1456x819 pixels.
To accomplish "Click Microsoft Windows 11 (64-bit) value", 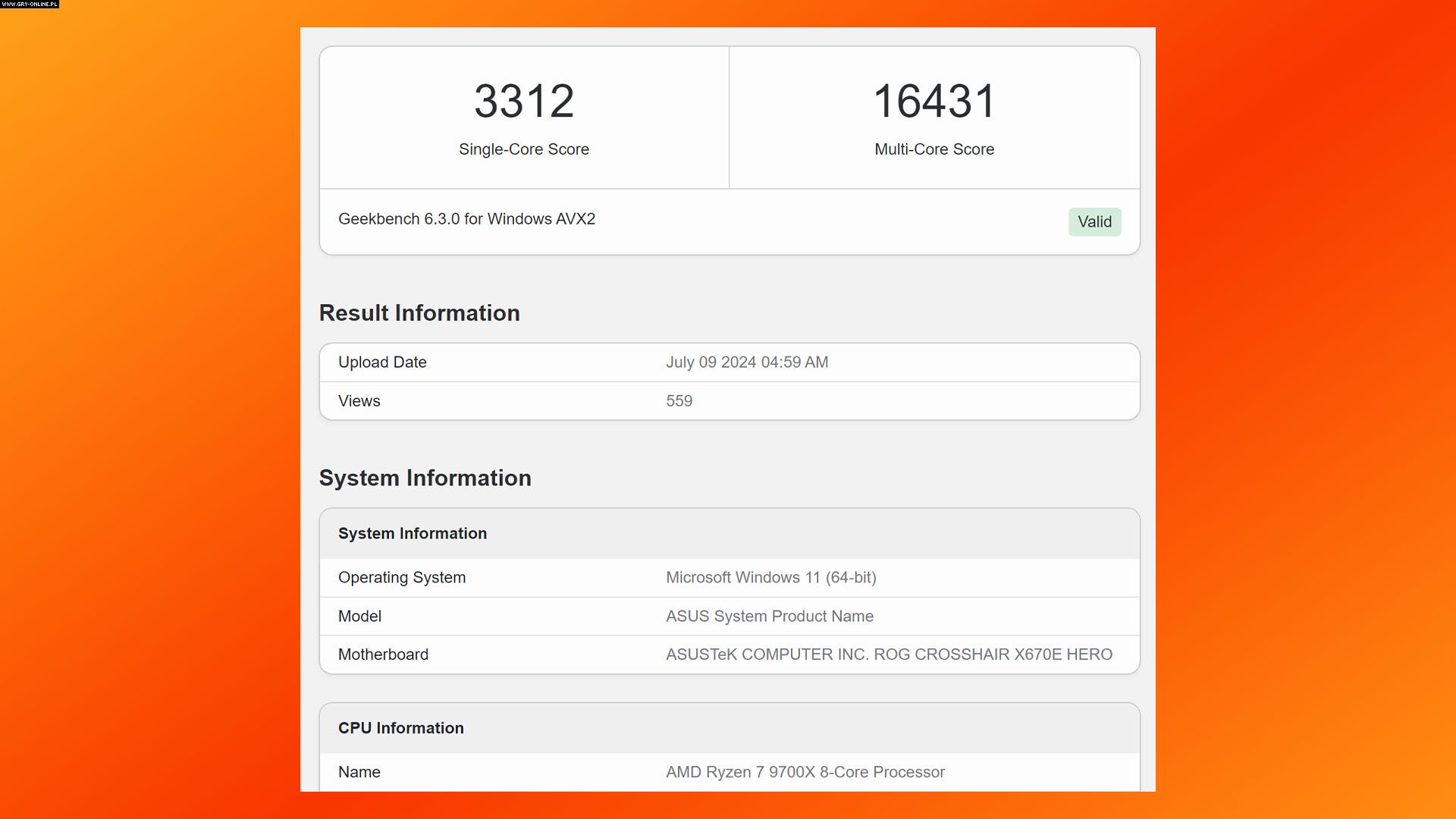I will [x=770, y=578].
